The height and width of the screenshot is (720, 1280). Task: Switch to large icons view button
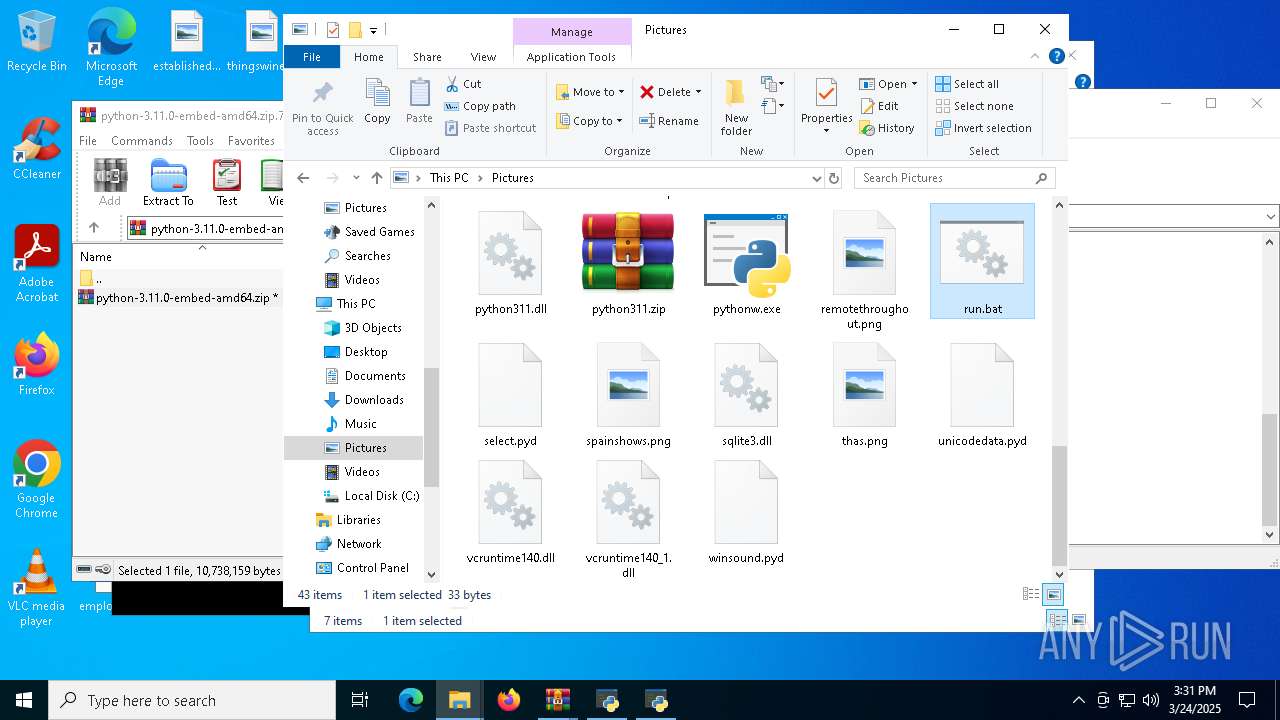point(1053,594)
